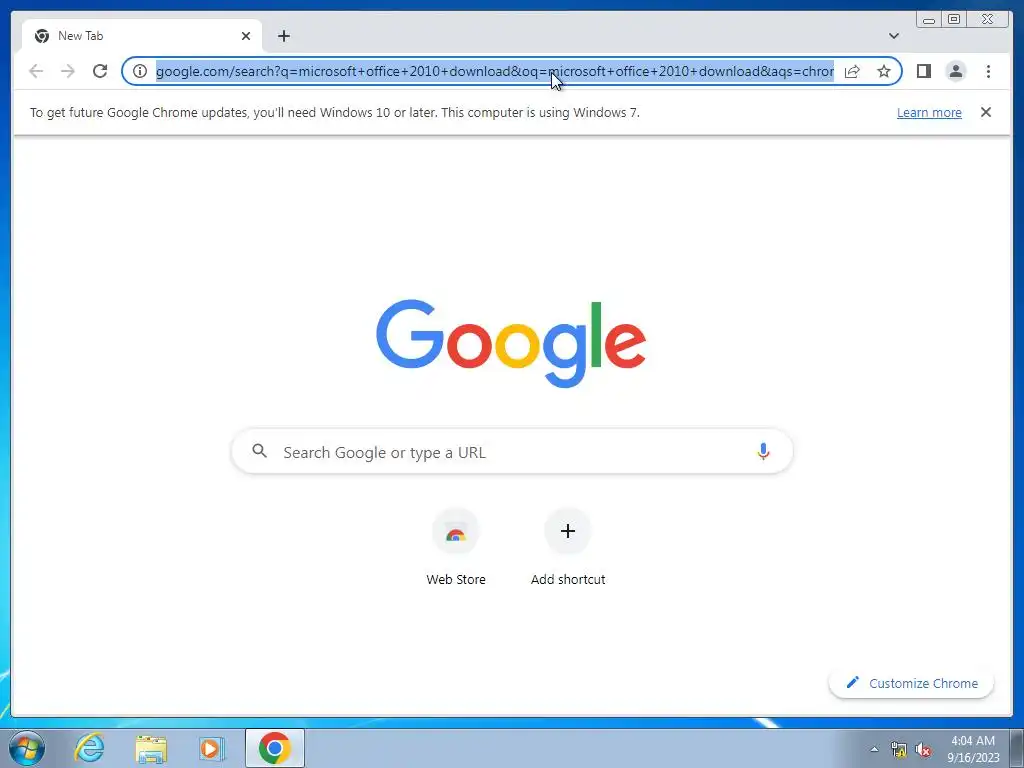Image resolution: width=1024 pixels, height=768 pixels.
Task: Click the Google logo
Action: pyautogui.click(x=511, y=344)
